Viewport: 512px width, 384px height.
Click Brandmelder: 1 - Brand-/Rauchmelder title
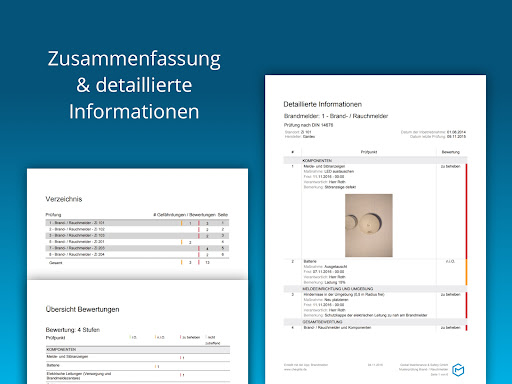coord(336,116)
